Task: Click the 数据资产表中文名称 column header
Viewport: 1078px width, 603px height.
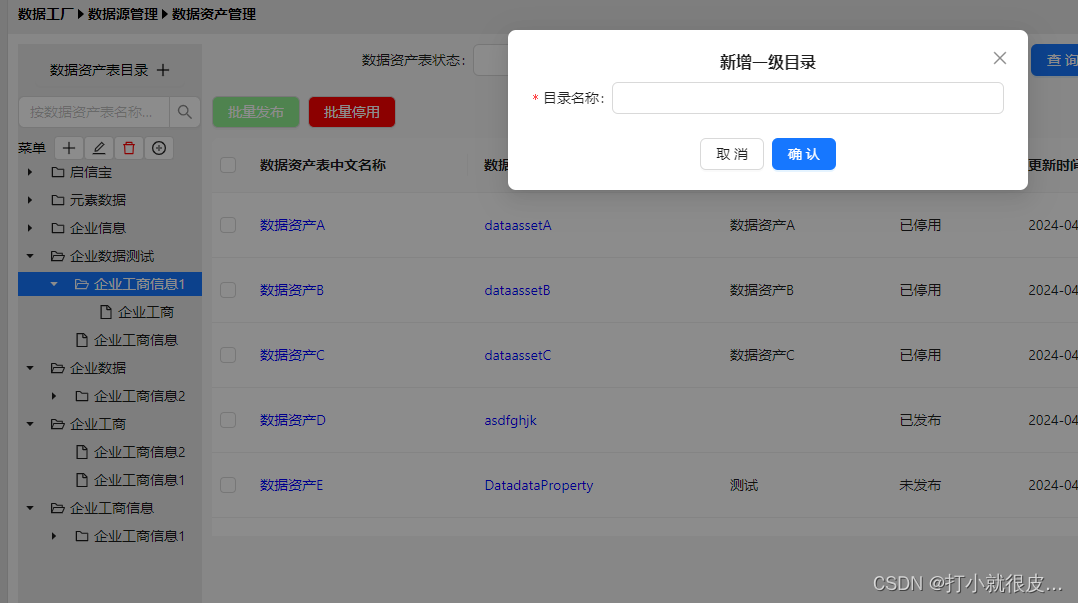Action: [x=322, y=165]
